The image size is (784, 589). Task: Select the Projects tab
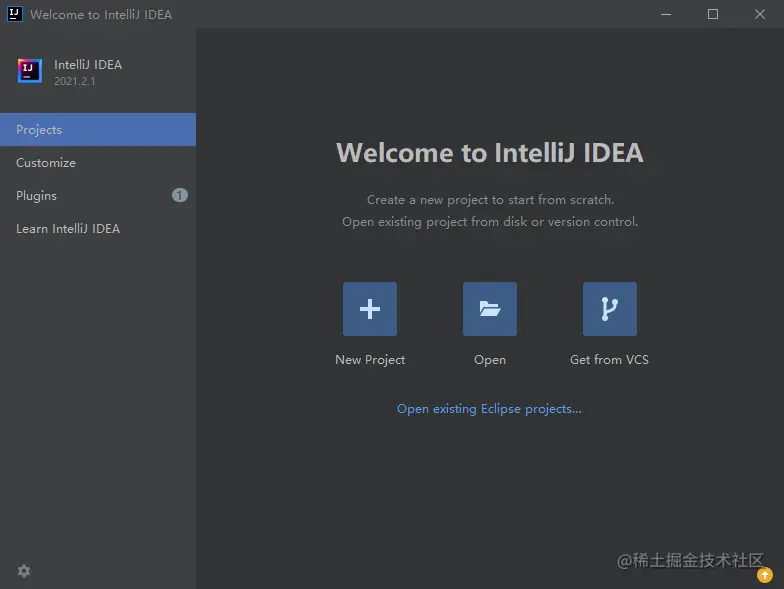click(98, 130)
